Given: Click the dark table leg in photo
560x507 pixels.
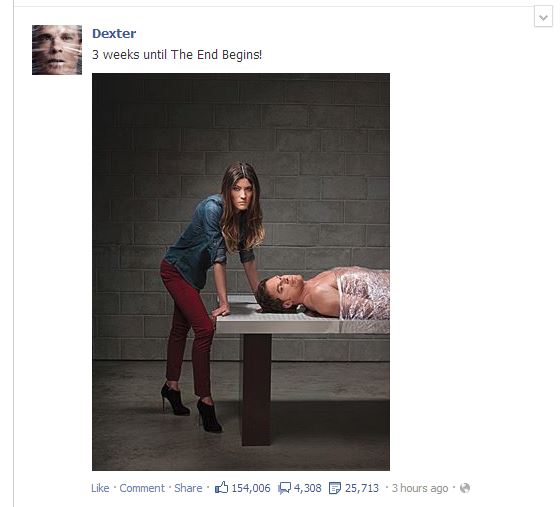Looking at the screenshot, I should 256,389.
